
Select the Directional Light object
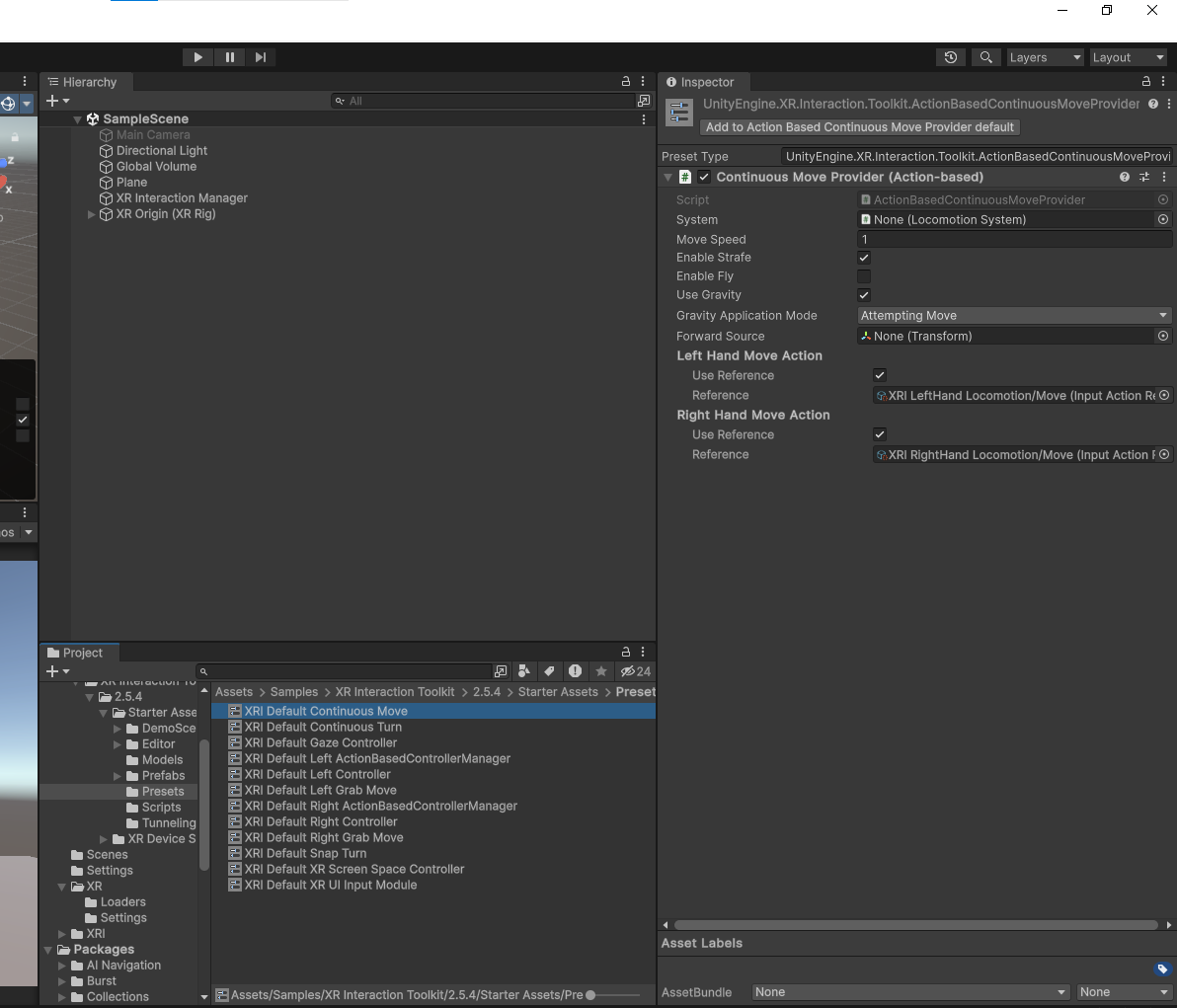[161, 151]
